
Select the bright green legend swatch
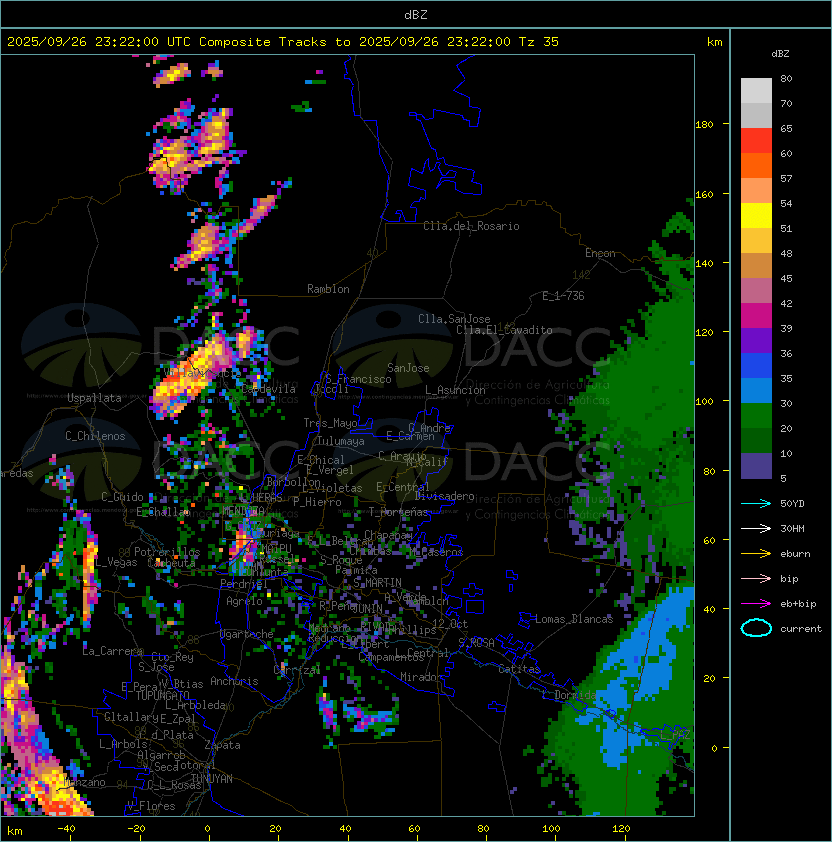click(x=756, y=415)
